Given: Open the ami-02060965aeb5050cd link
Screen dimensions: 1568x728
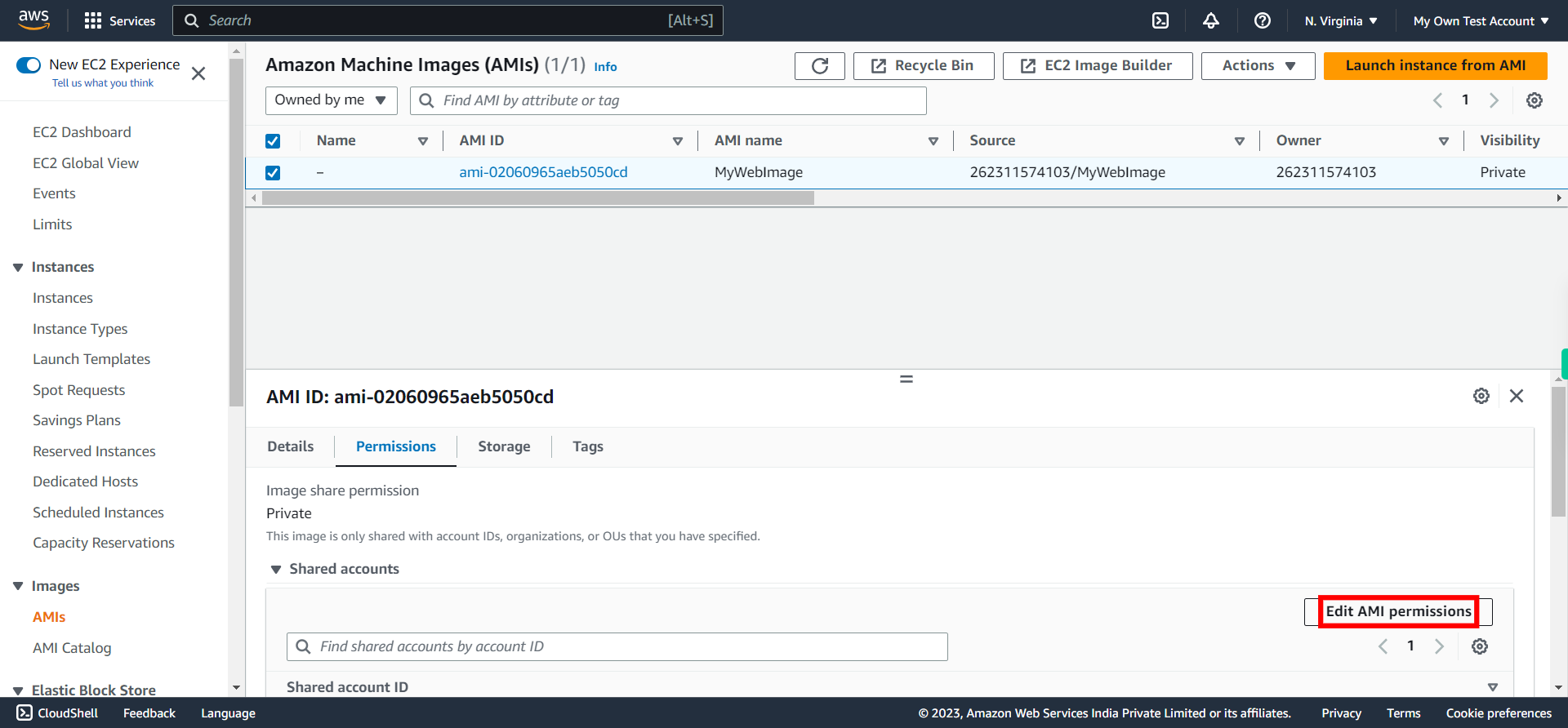Looking at the screenshot, I should click(543, 172).
